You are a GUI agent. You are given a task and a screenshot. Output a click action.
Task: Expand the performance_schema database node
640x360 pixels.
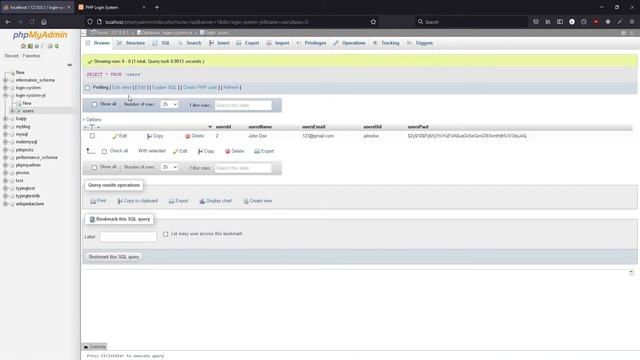[x=5, y=158]
